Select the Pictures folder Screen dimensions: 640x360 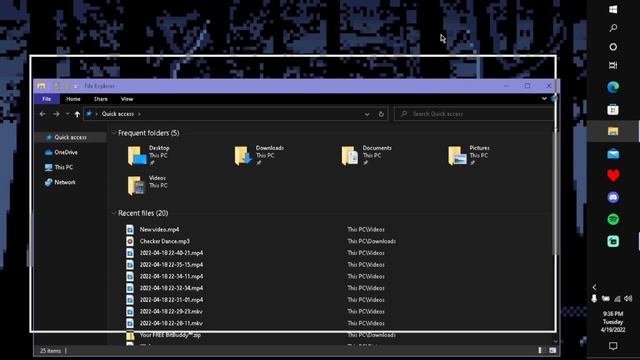pyautogui.click(x=469, y=155)
